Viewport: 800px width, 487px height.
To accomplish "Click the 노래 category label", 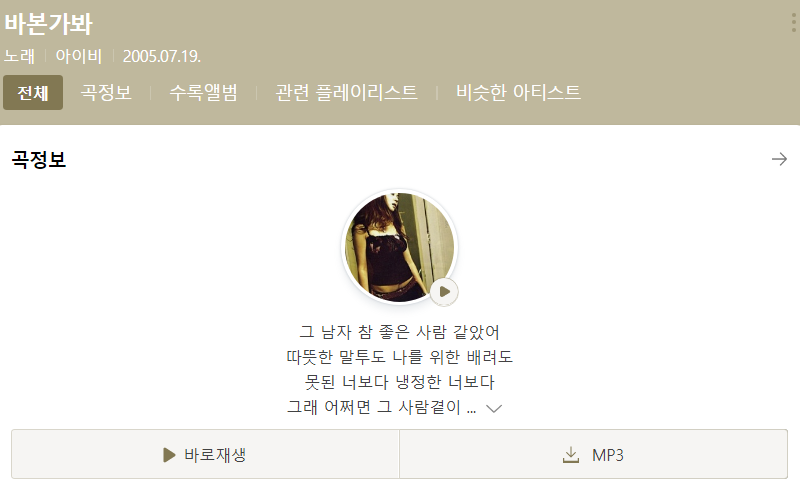I will pos(19,56).
